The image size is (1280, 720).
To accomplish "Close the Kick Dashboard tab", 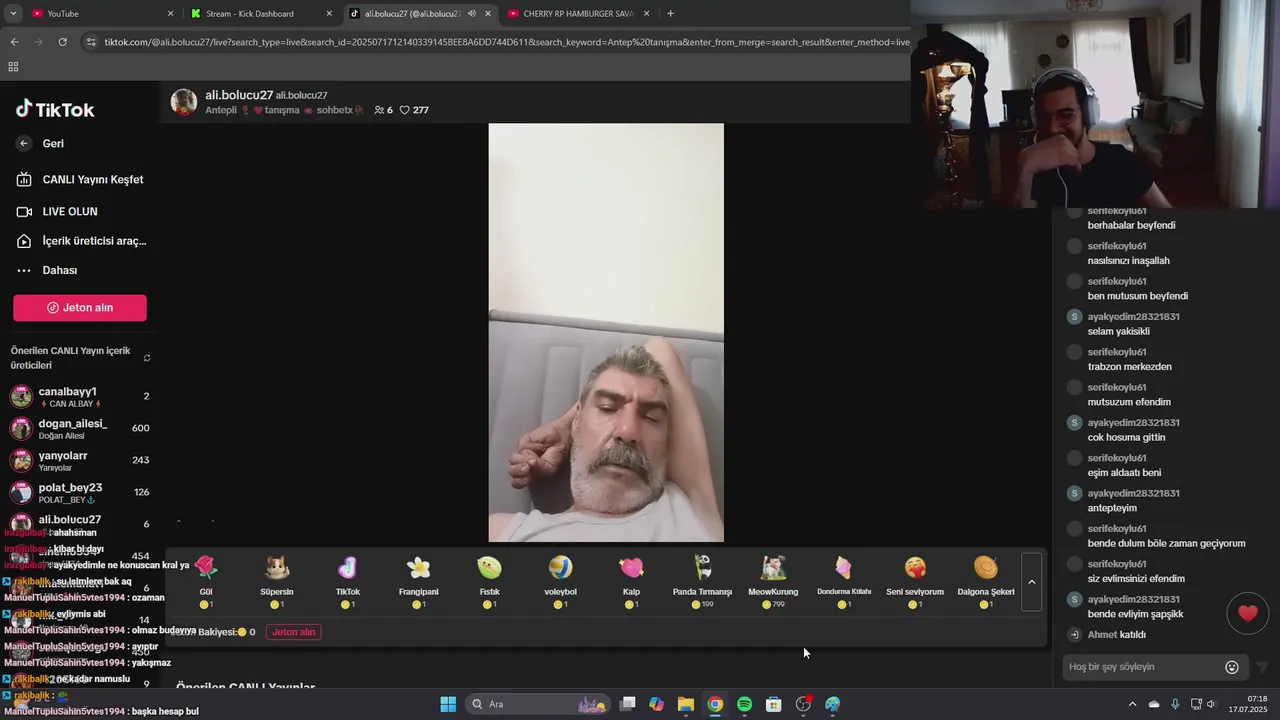I will pos(329,14).
